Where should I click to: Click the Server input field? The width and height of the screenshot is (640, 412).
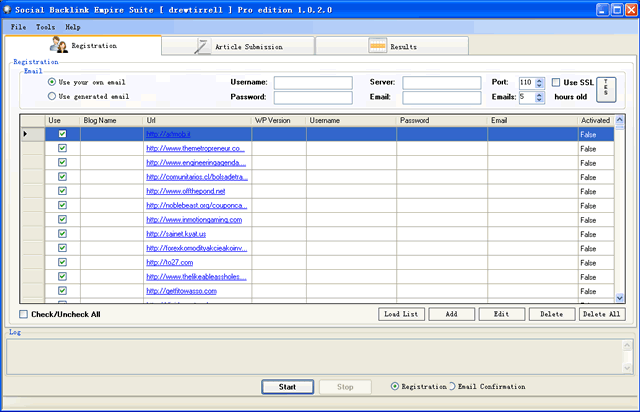[x=442, y=82]
